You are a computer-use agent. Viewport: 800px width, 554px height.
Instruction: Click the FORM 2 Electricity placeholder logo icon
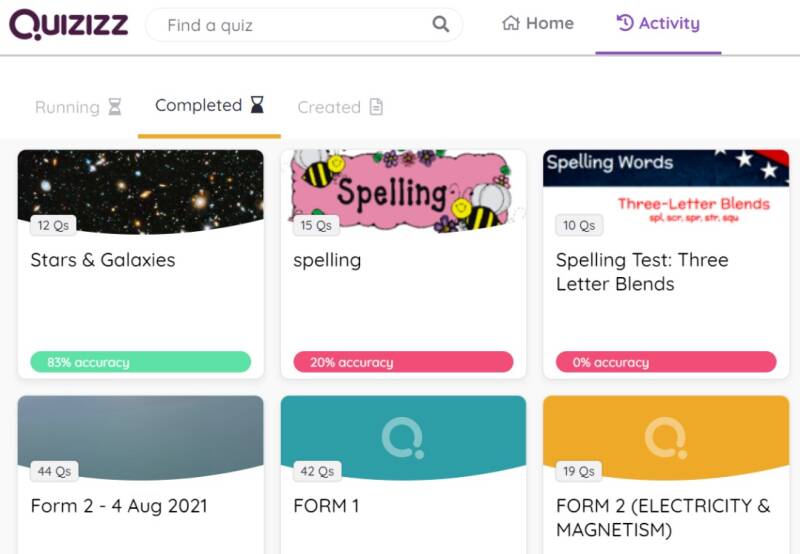point(665,438)
